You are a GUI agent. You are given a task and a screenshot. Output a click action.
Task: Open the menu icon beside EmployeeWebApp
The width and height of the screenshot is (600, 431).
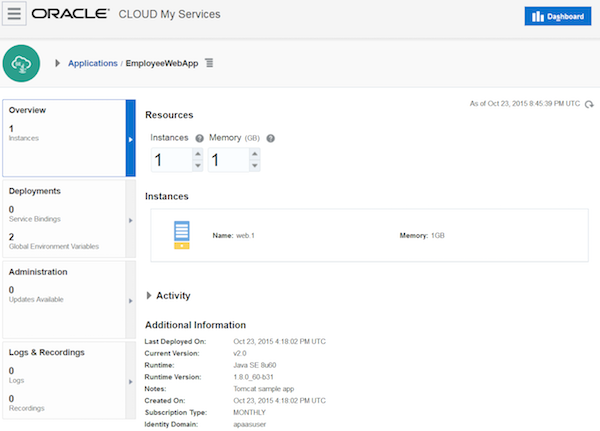click(209, 63)
